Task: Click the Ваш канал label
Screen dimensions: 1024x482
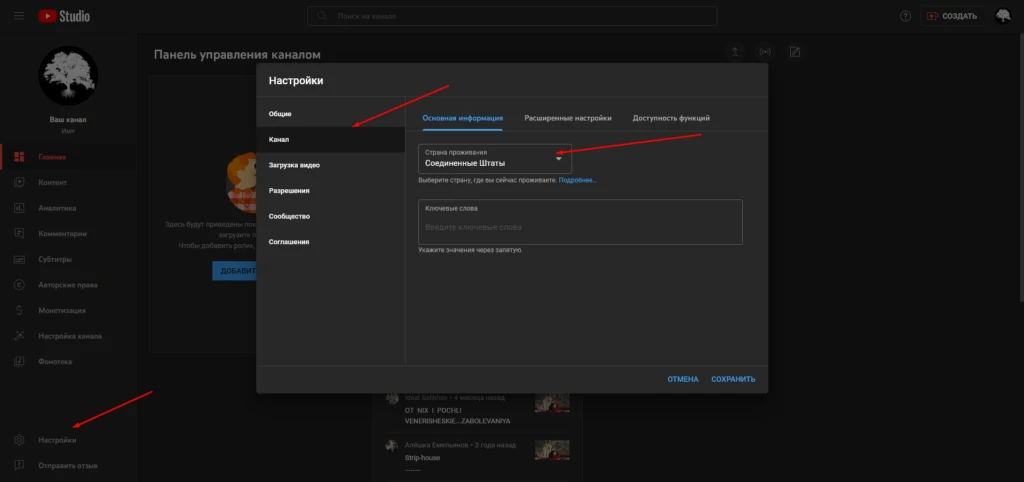Action: tap(68, 120)
